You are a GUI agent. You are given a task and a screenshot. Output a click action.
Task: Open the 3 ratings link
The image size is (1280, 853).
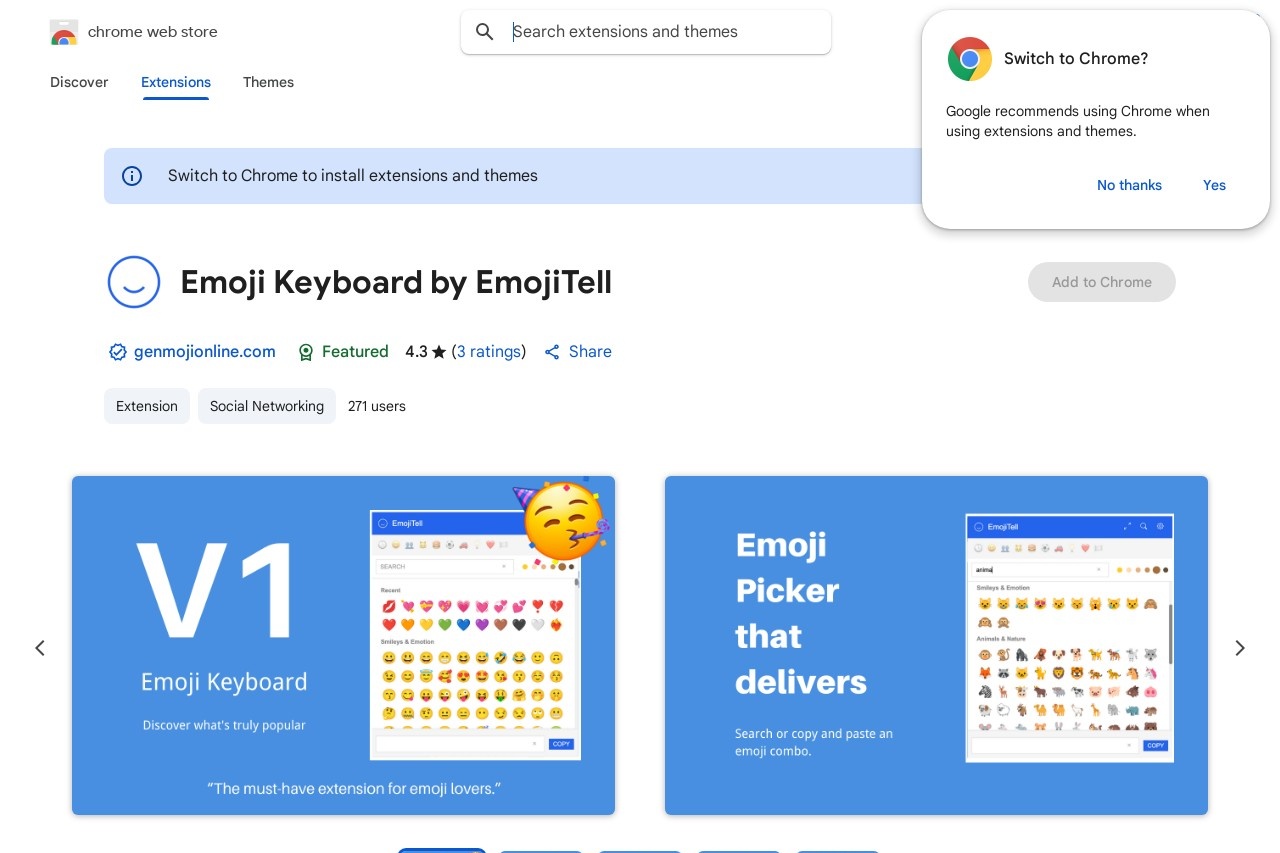click(489, 352)
